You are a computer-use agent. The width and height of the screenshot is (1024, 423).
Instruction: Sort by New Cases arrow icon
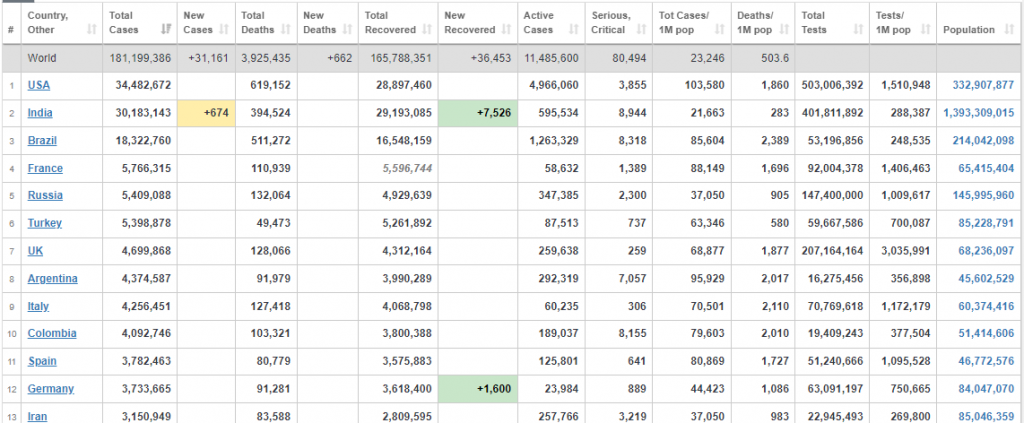pos(224,29)
